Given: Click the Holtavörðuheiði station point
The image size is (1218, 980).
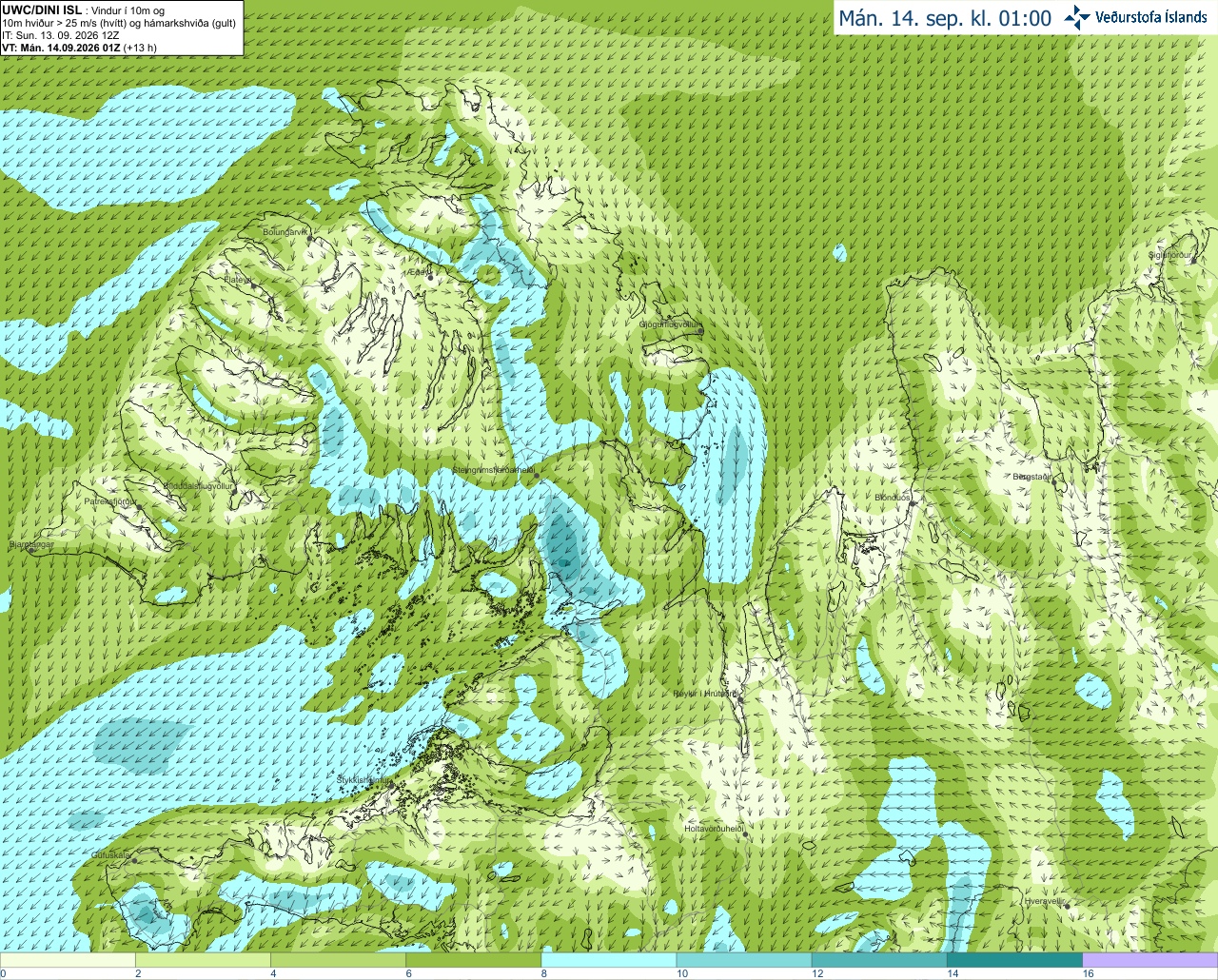Looking at the screenshot, I should pyautogui.click(x=746, y=835).
